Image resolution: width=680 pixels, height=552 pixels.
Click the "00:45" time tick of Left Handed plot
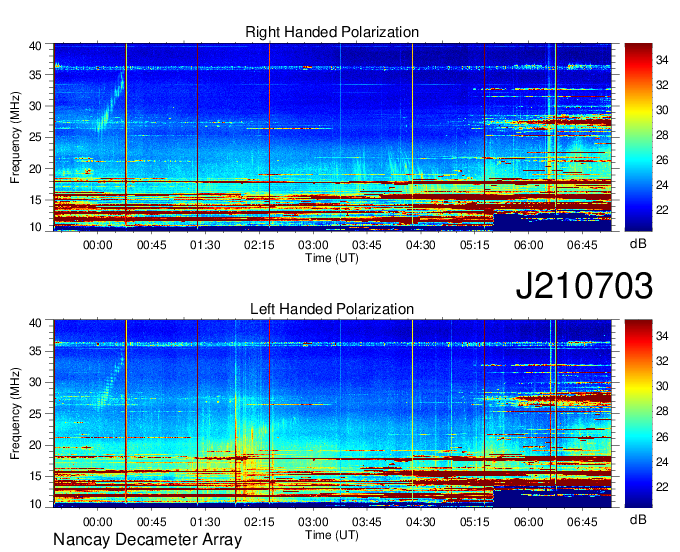click(x=152, y=522)
